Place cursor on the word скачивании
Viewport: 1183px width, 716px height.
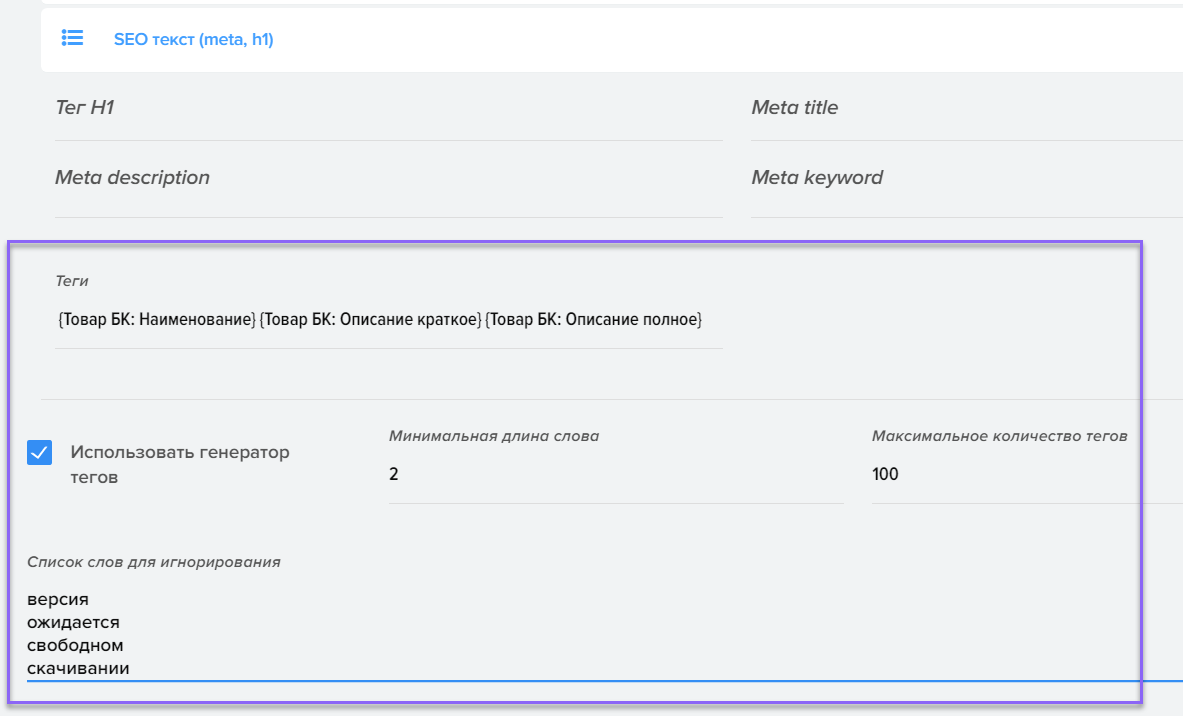(x=78, y=668)
